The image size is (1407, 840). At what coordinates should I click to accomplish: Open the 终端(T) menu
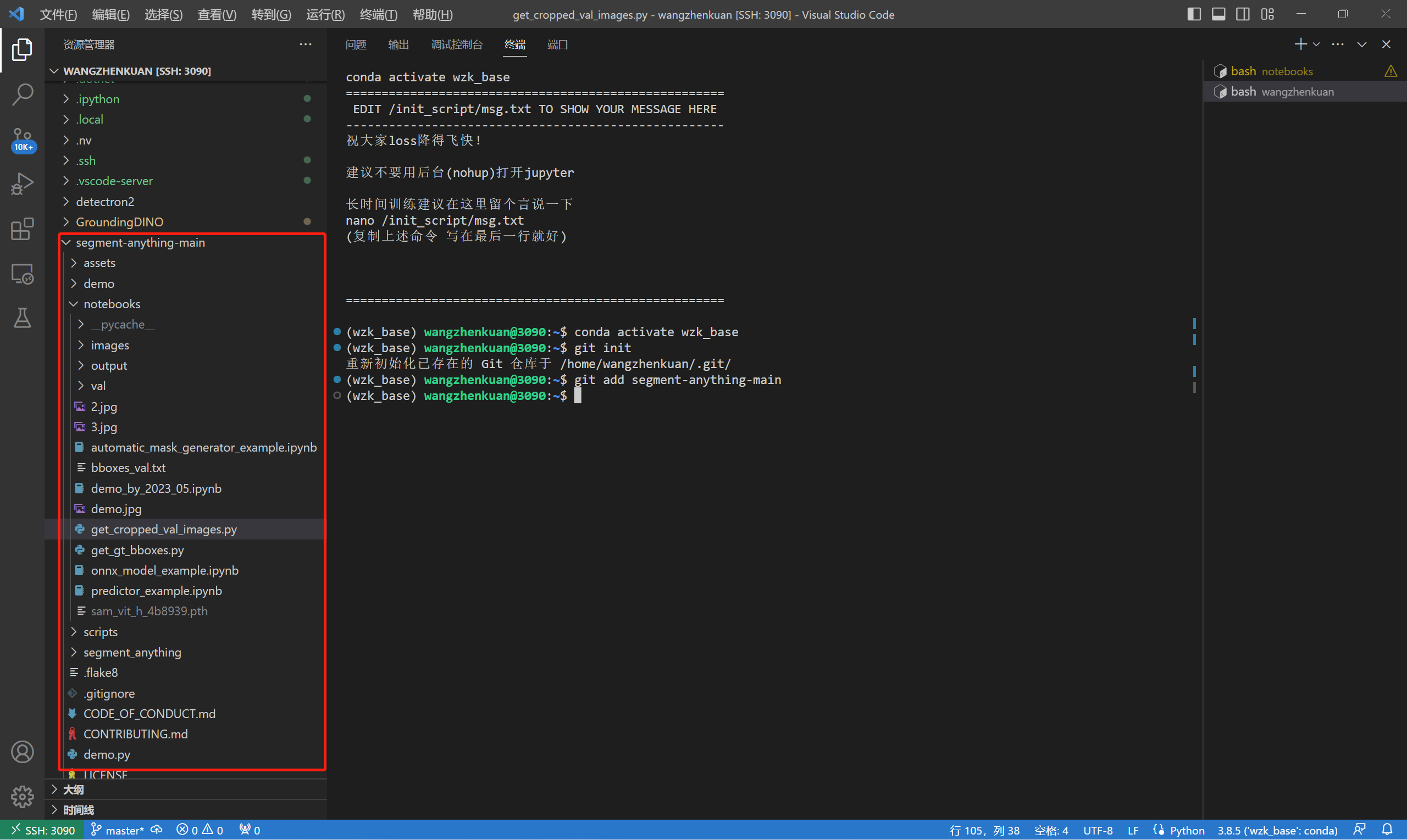pyautogui.click(x=378, y=14)
